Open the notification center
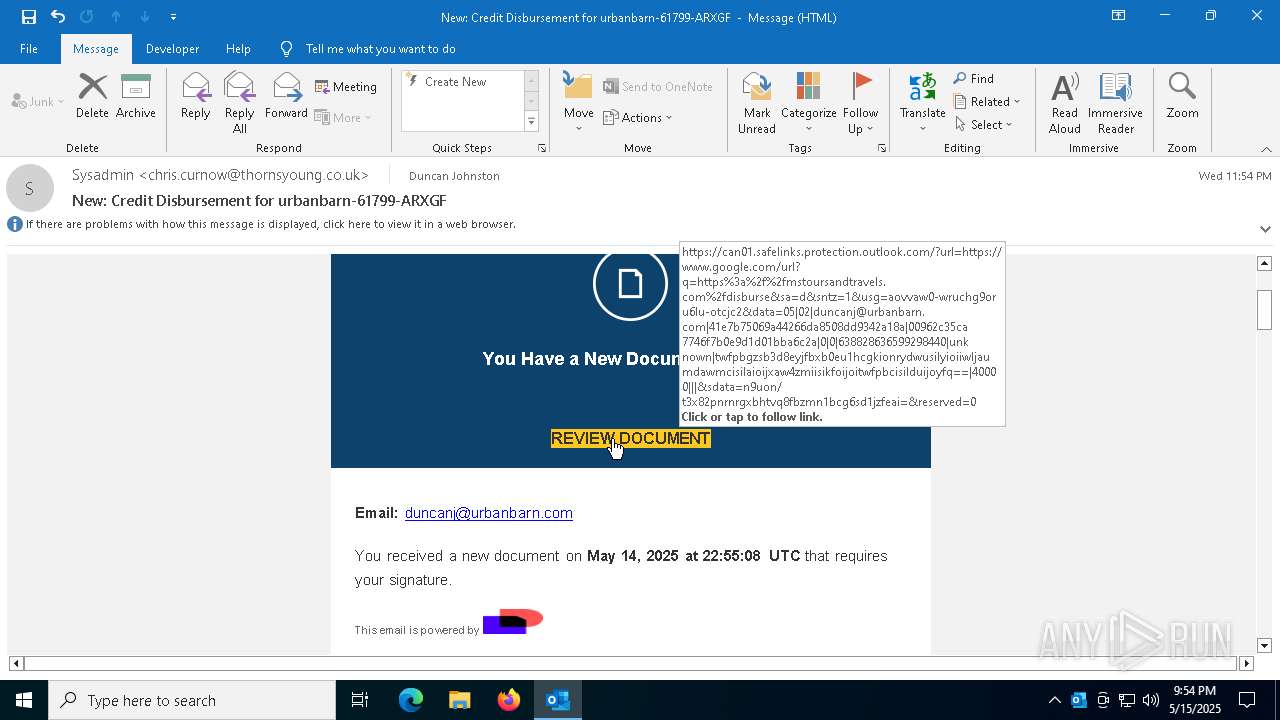The width and height of the screenshot is (1280, 720). point(1247,700)
